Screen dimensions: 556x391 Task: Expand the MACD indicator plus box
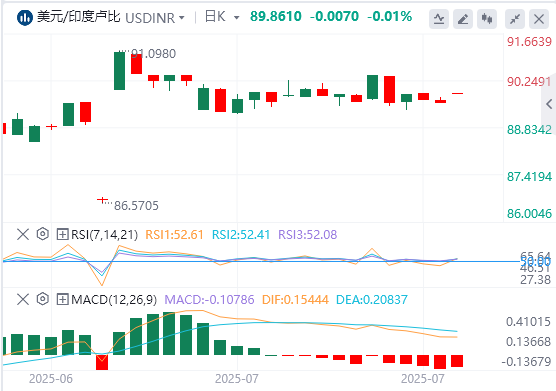(x=62, y=300)
